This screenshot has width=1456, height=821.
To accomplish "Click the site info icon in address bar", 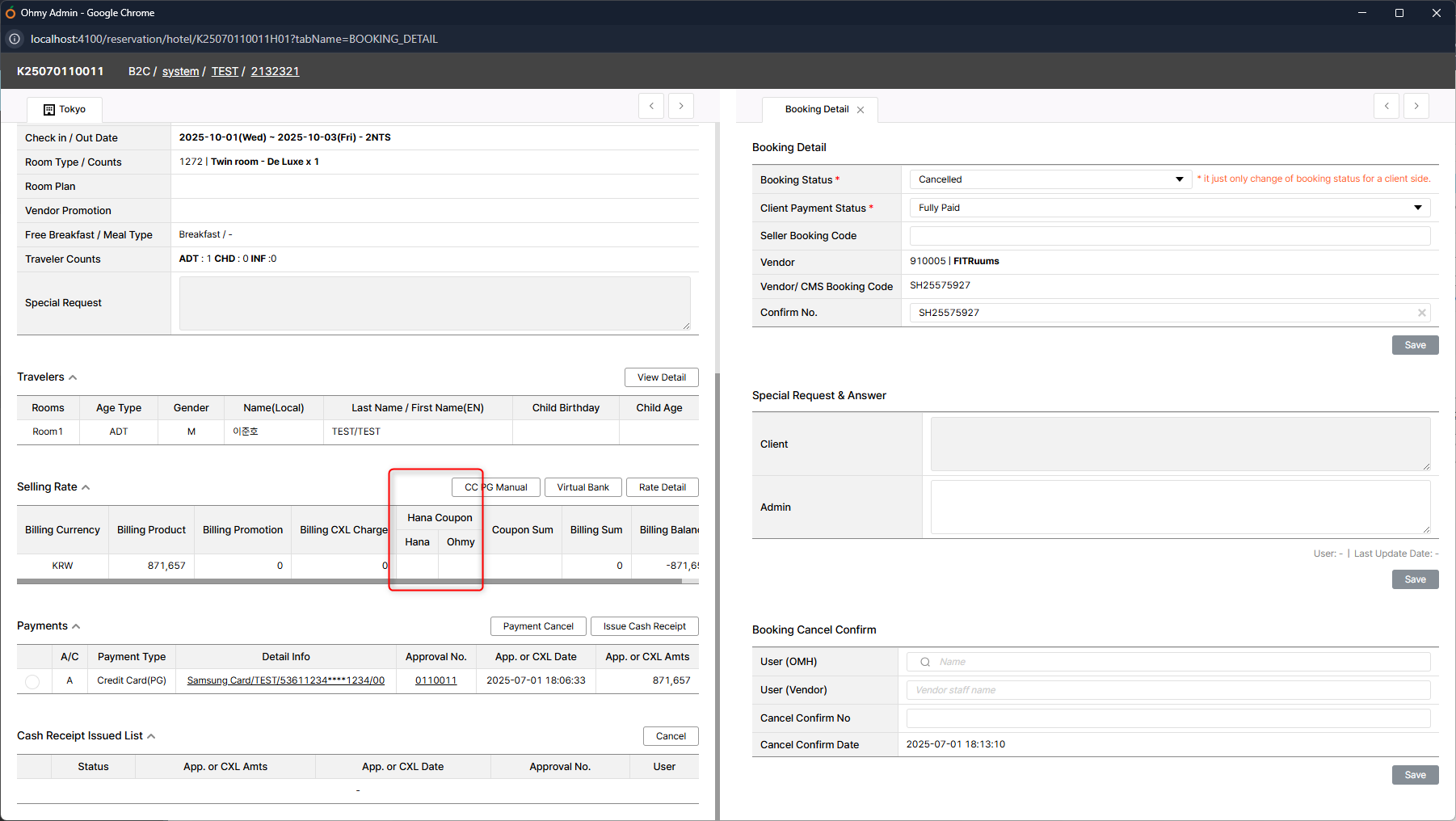I will pyautogui.click(x=15, y=39).
